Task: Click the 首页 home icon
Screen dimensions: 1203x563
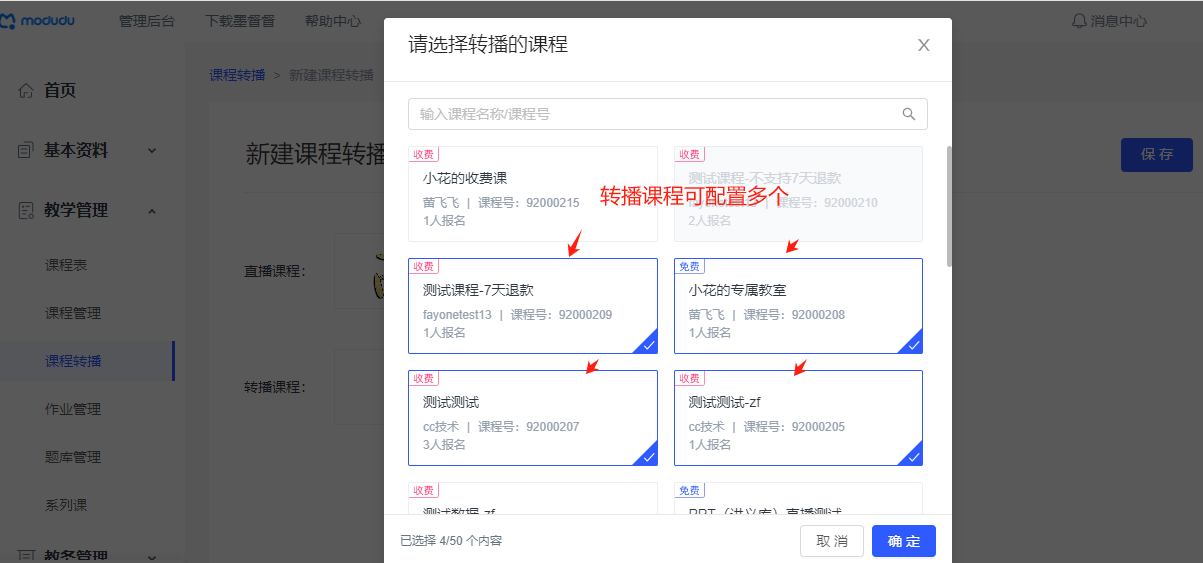Action: [x=26, y=91]
